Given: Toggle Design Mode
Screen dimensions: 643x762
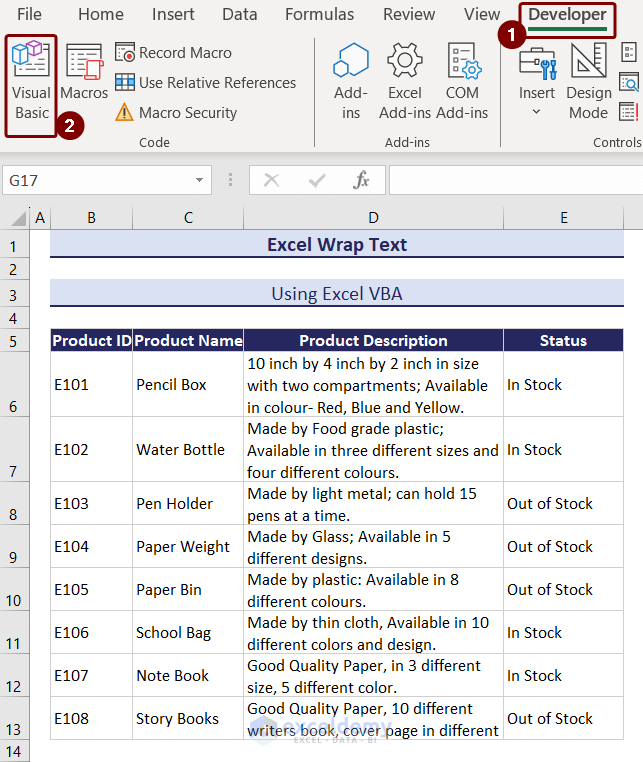Looking at the screenshot, I should click(x=589, y=81).
